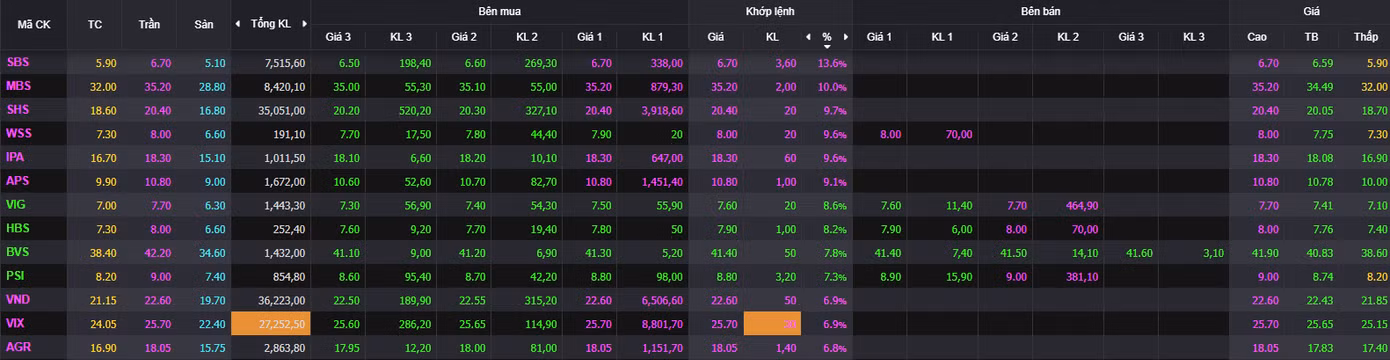The width and height of the screenshot is (1390, 360).
Task: Click the TB average price header
Action: pos(1312,37)
